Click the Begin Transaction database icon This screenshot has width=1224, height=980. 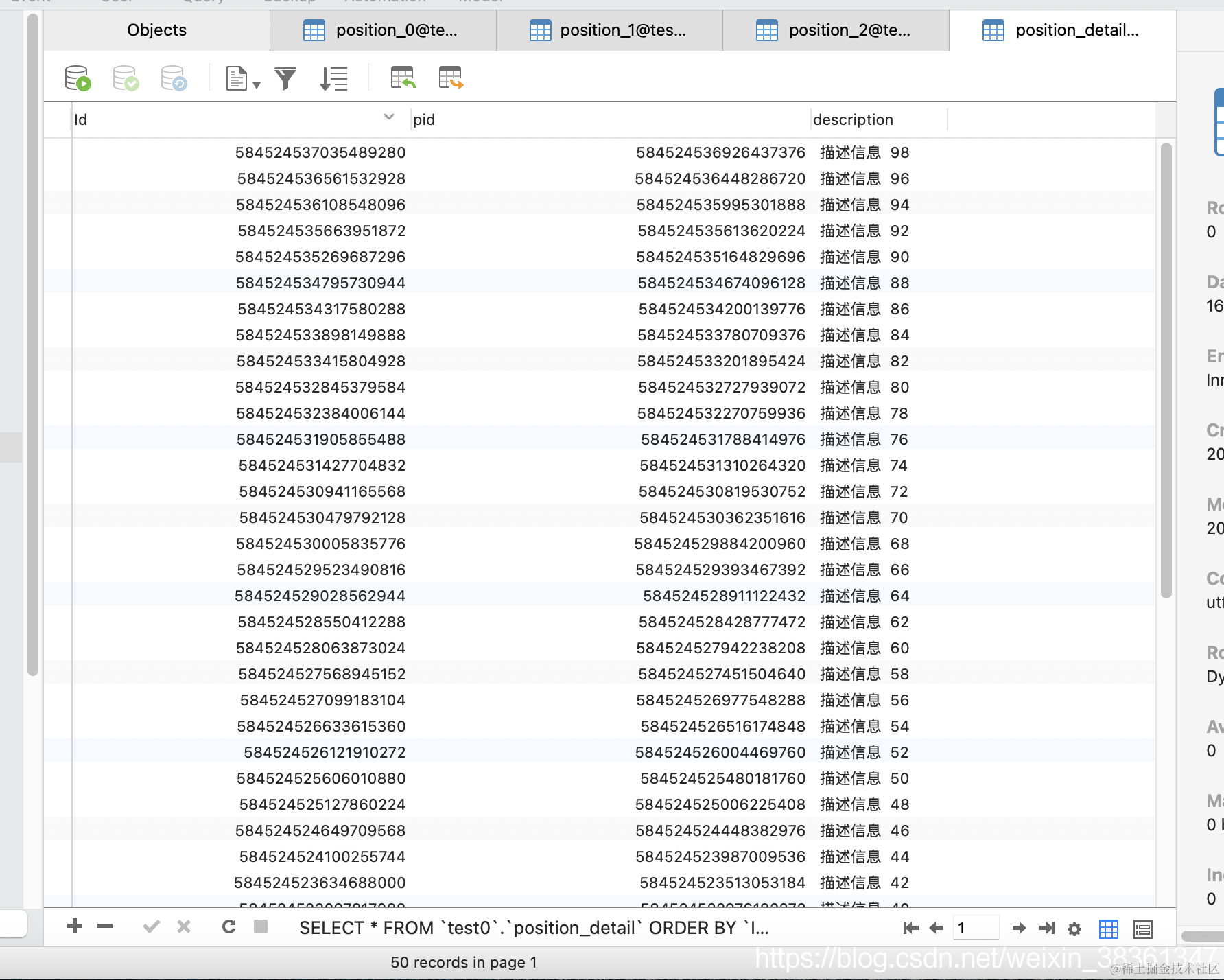(x=78, y=78)
